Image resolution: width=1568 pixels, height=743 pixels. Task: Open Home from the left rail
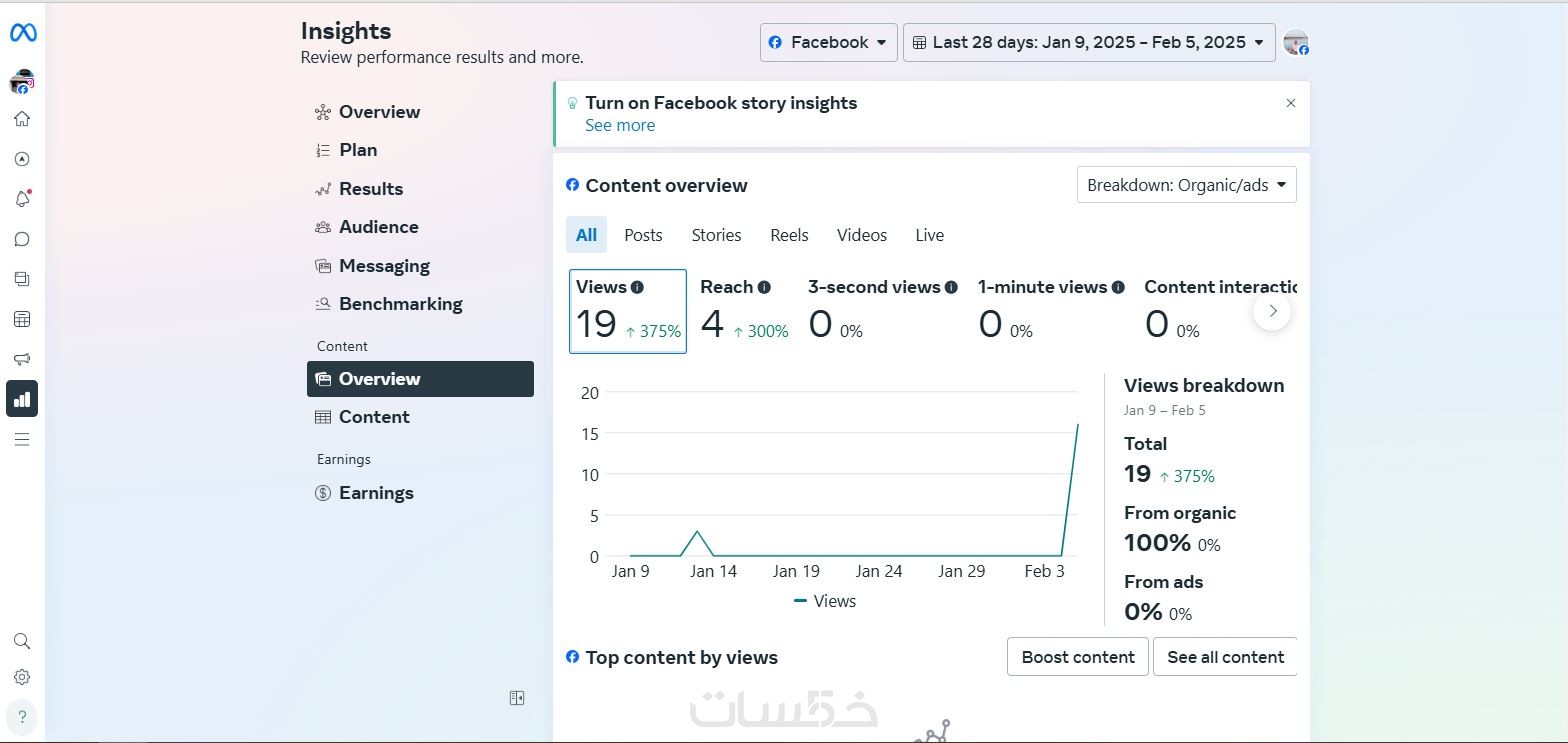22,119
